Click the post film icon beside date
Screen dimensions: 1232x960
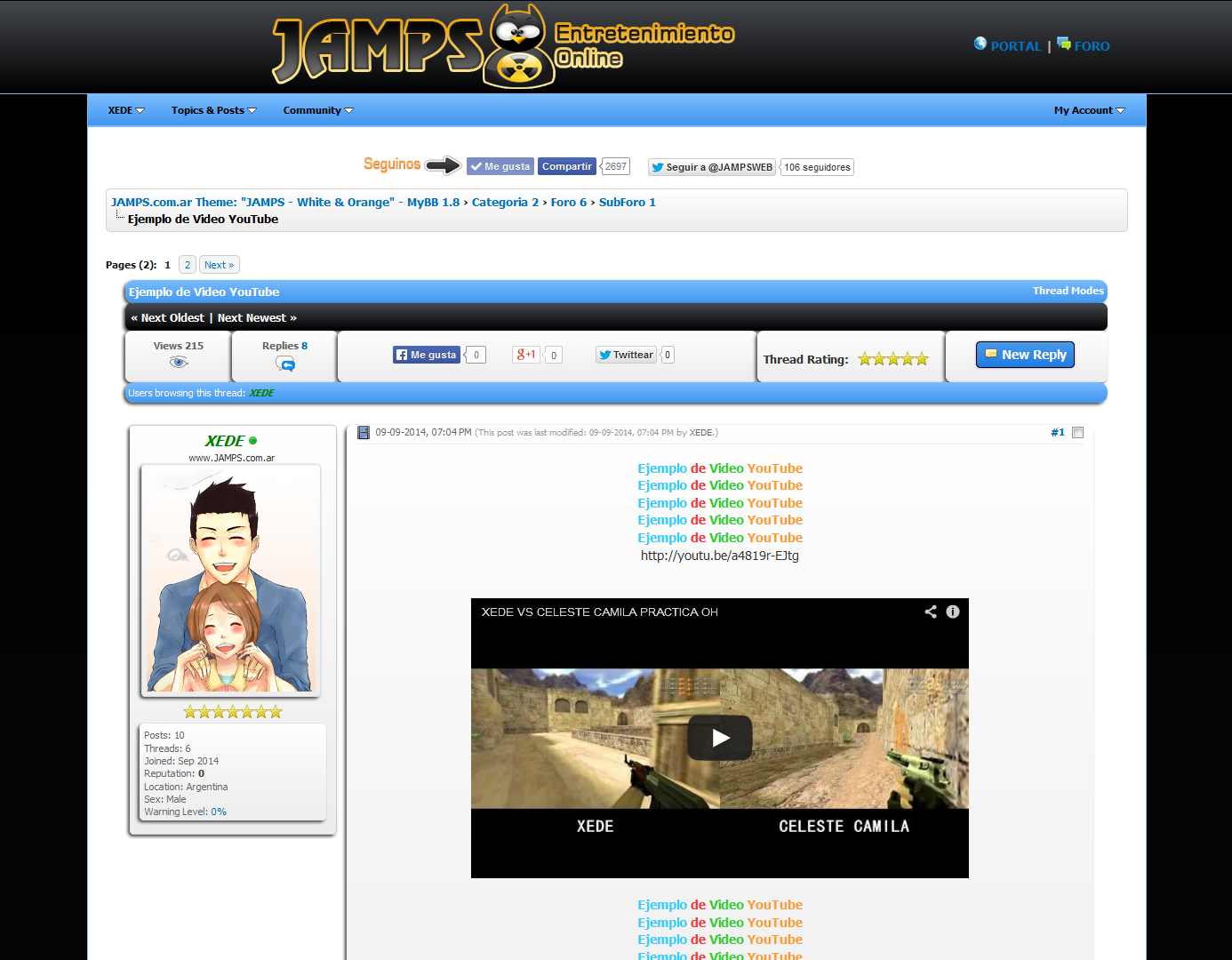(x=364, y=433)
